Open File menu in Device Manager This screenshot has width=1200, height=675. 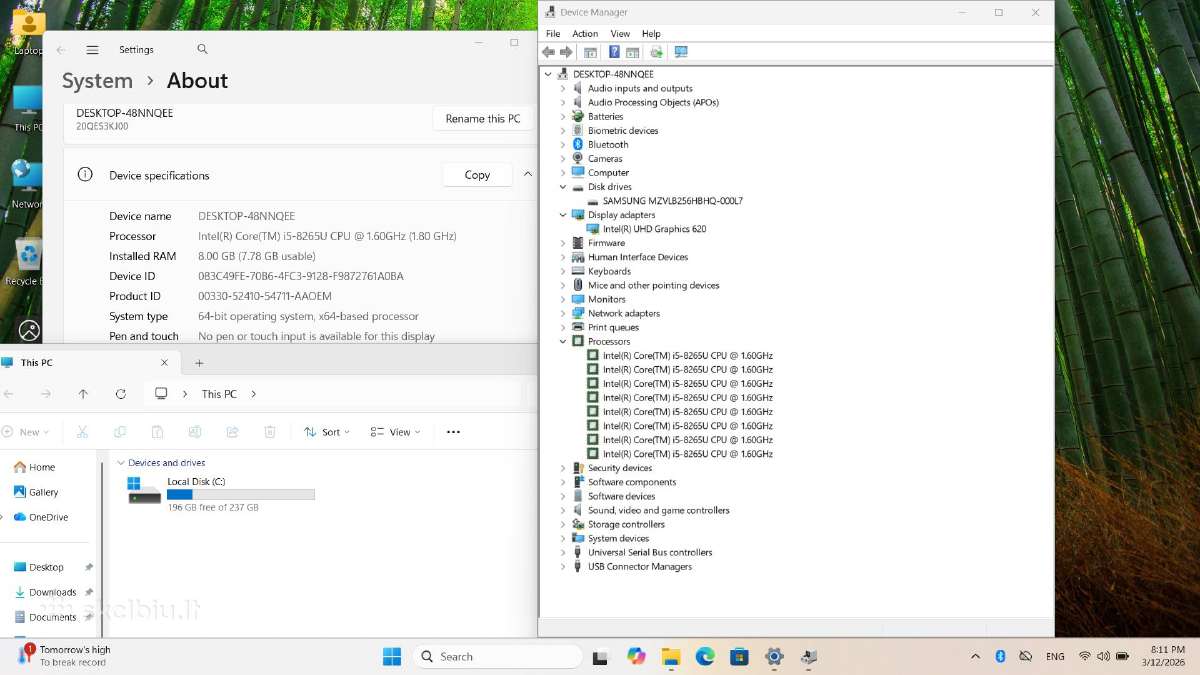click(553, 34)
